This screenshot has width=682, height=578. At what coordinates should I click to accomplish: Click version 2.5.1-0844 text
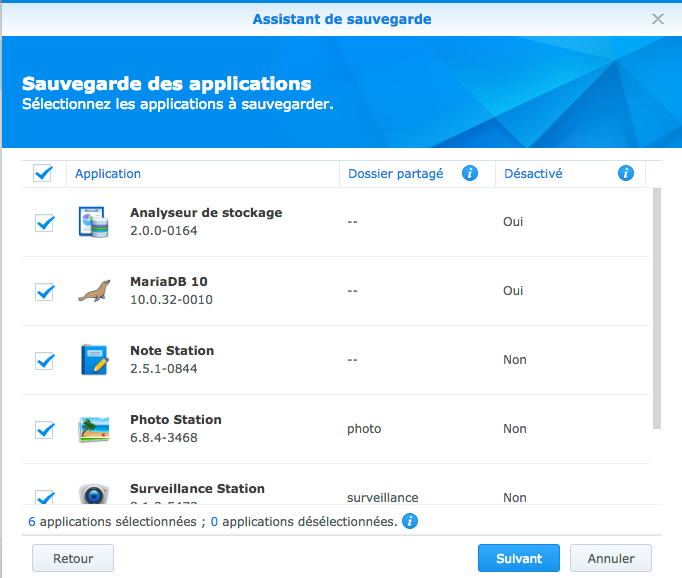(164, 369)
